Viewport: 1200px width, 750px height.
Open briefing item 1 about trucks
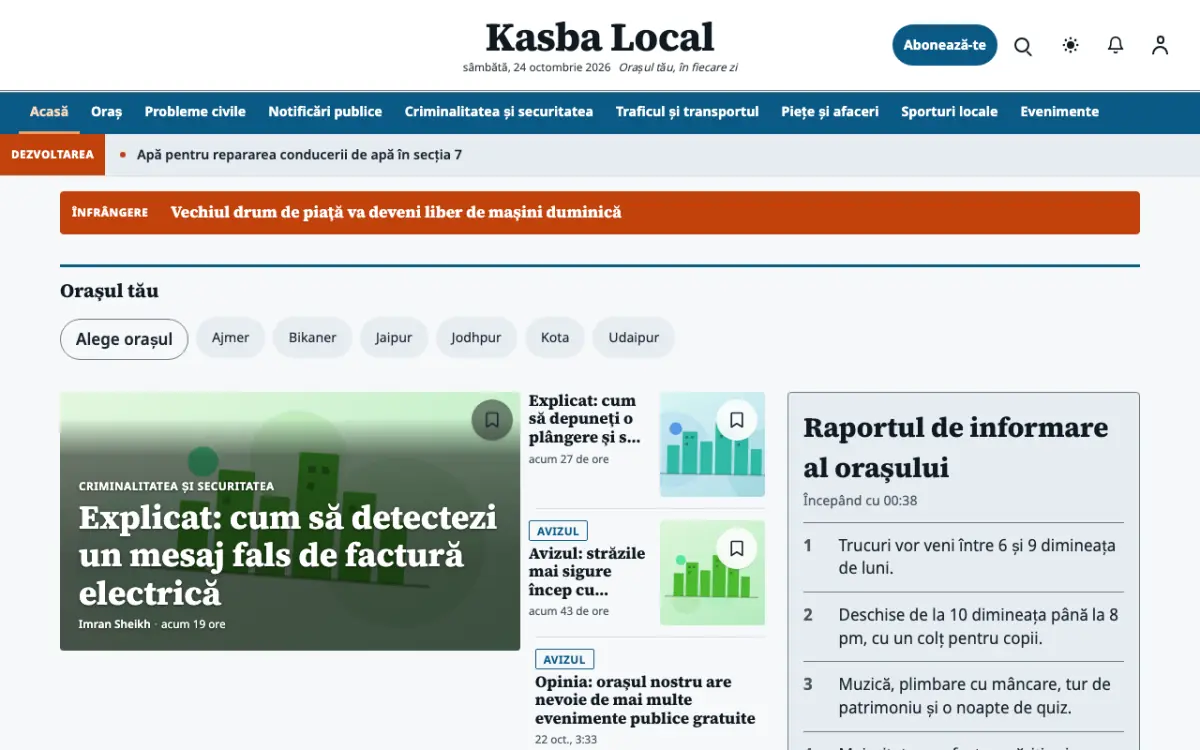pyautogui.click(x=964, y=557)
